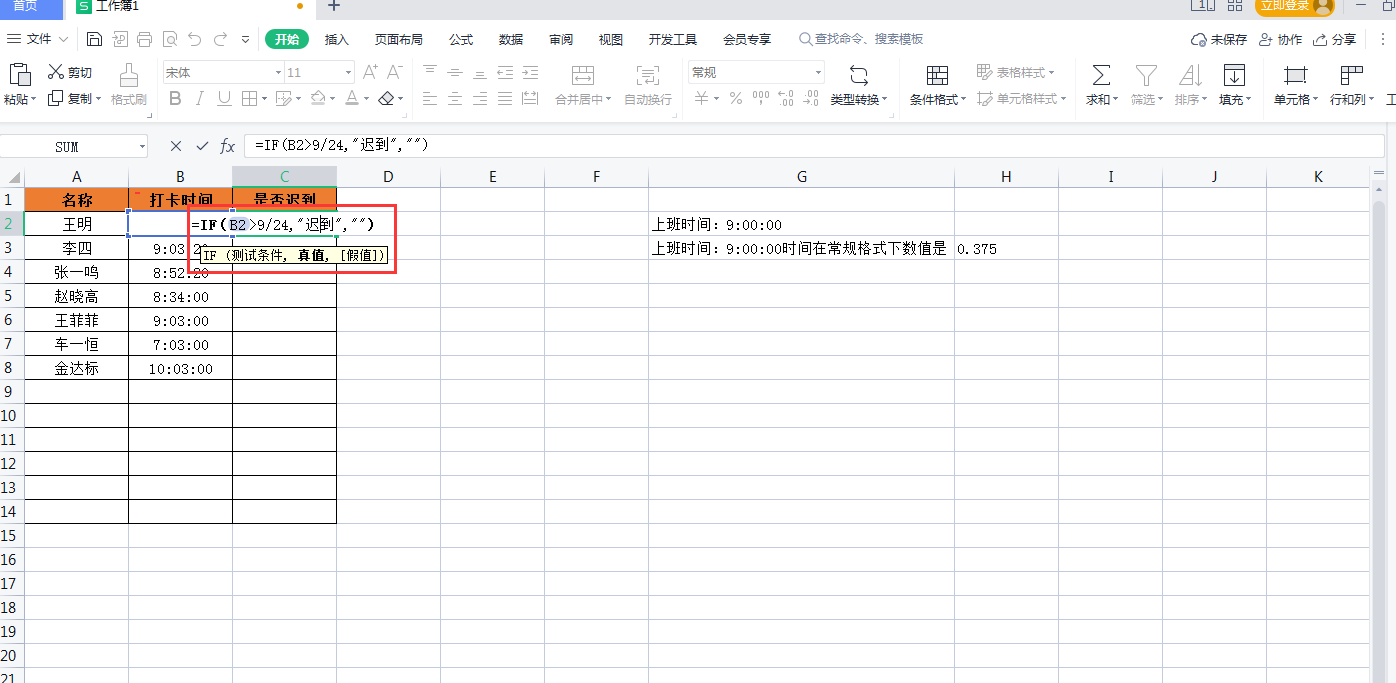Open fill color dropdown arrow
The width and height of the screenshot is (1396, 683).
[333, 99]
